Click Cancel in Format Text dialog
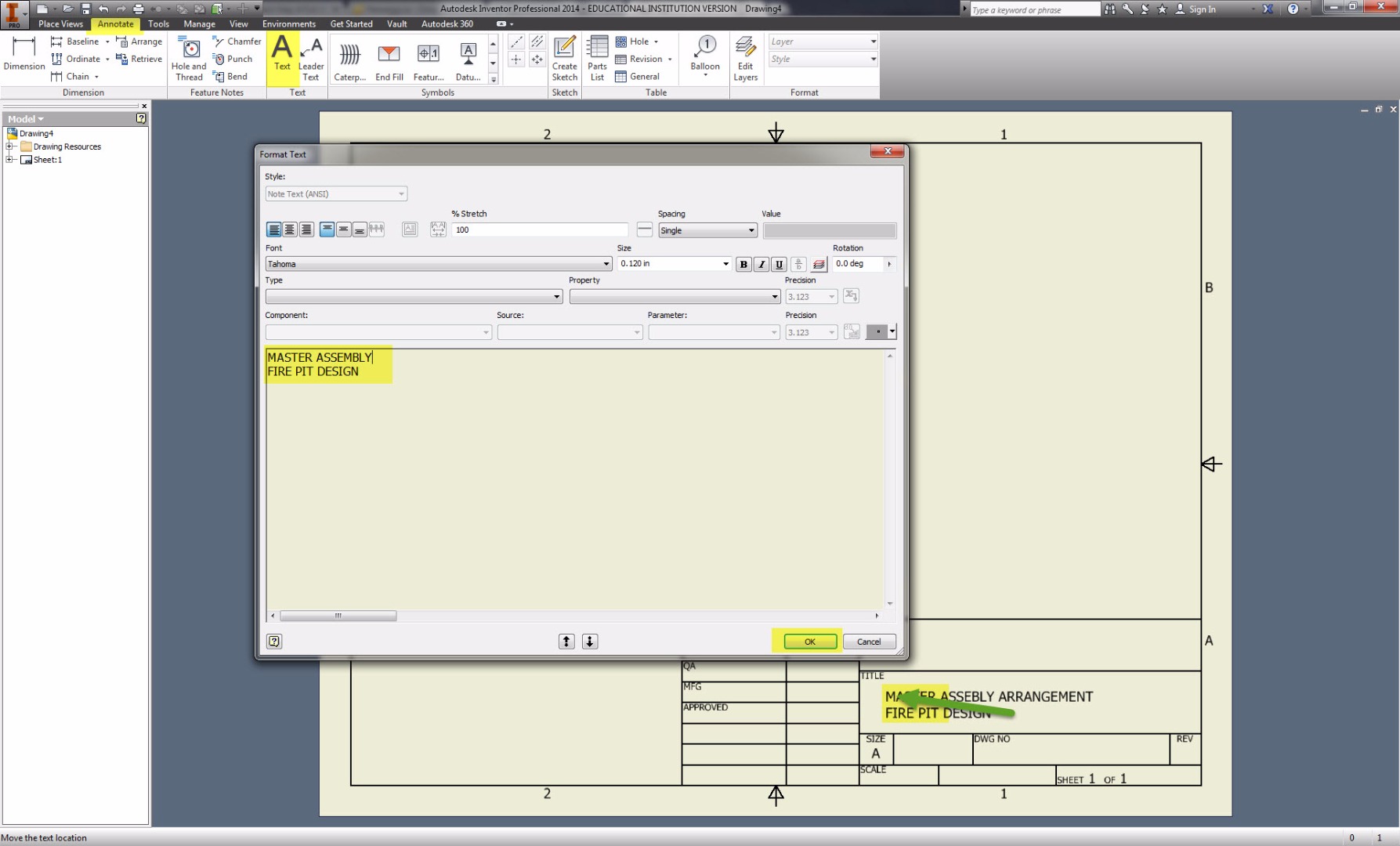This screenshot has width=1400, height=846. pyautogui.click(x=869, y=642)
